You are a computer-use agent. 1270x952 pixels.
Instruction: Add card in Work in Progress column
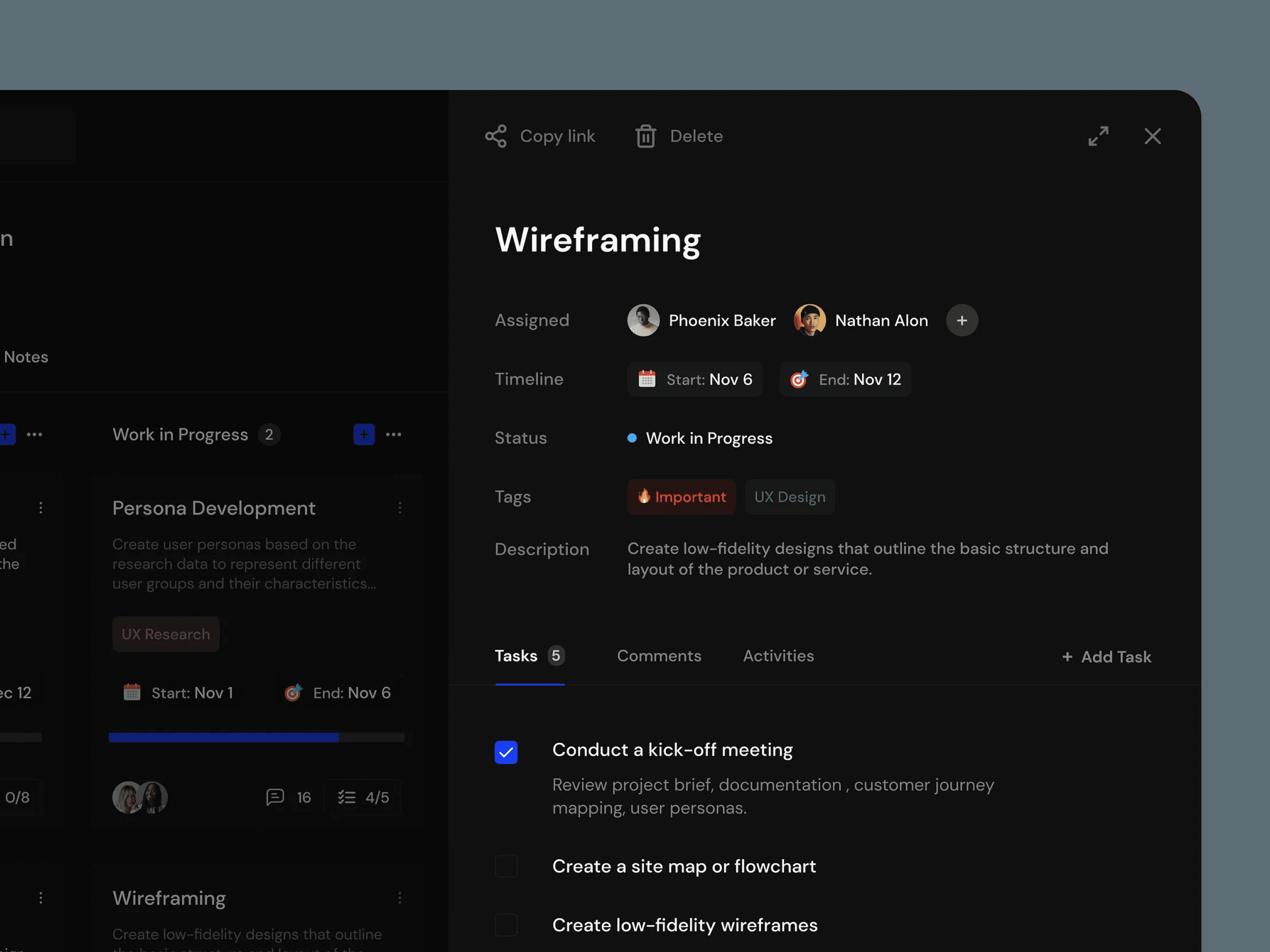tap(364, 434)
